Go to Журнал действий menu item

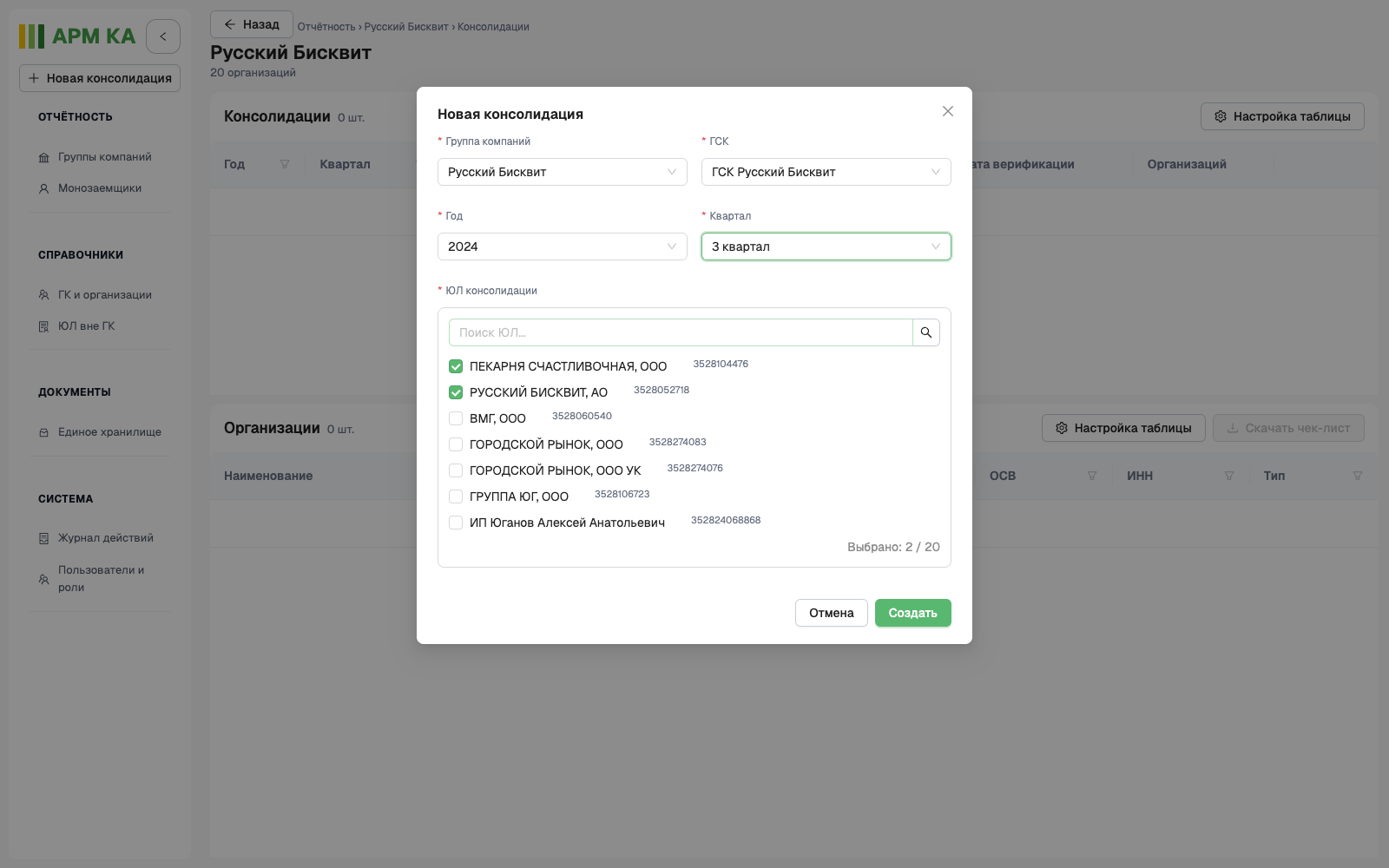(x=105, y=538)
